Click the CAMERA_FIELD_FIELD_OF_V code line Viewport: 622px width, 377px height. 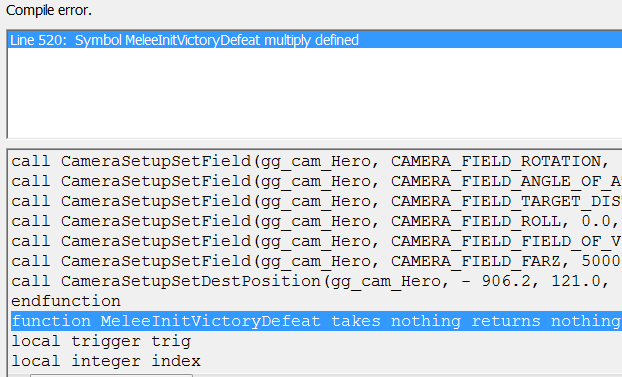click(x=315, y=241)
